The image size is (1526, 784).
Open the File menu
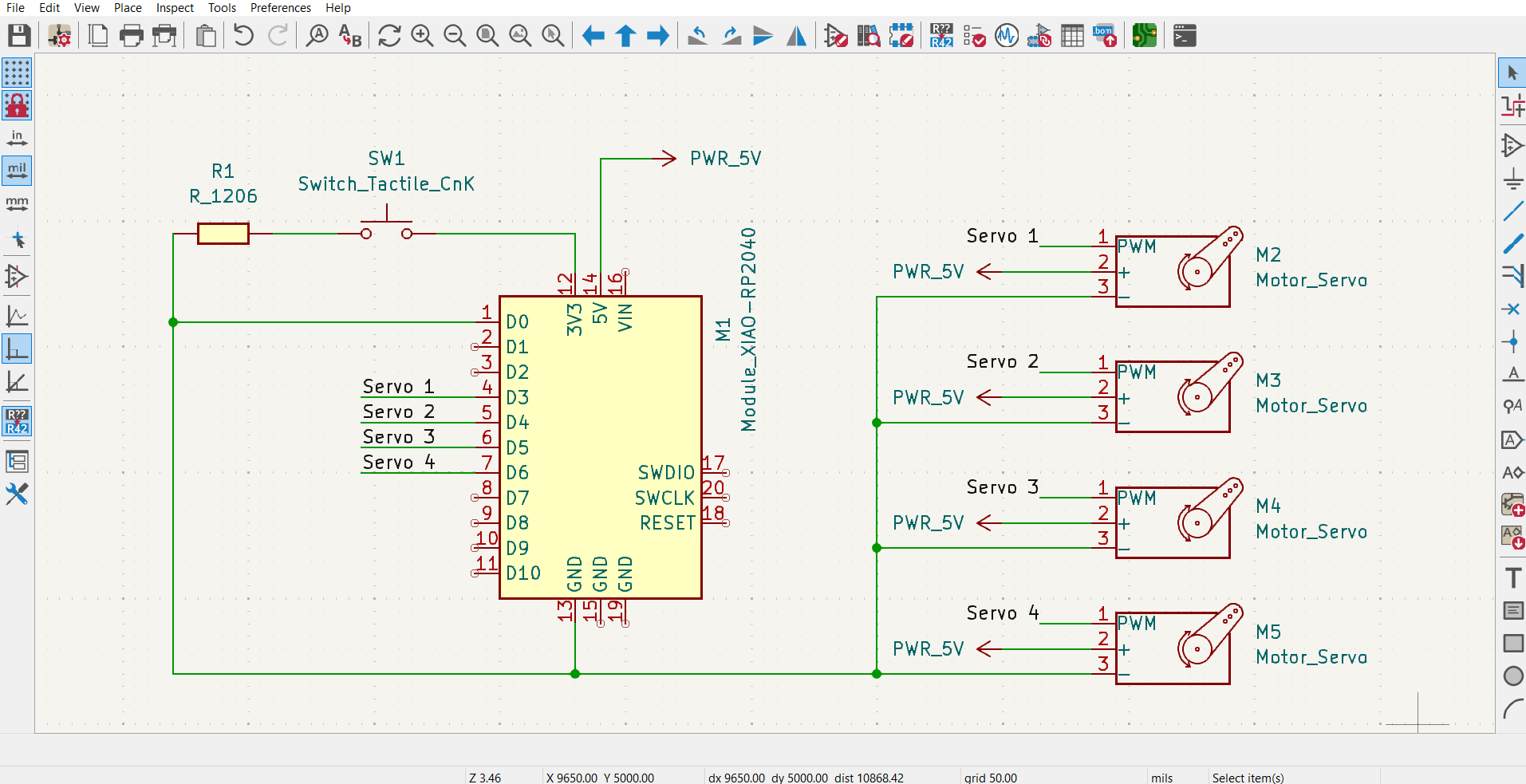(15, 7)
